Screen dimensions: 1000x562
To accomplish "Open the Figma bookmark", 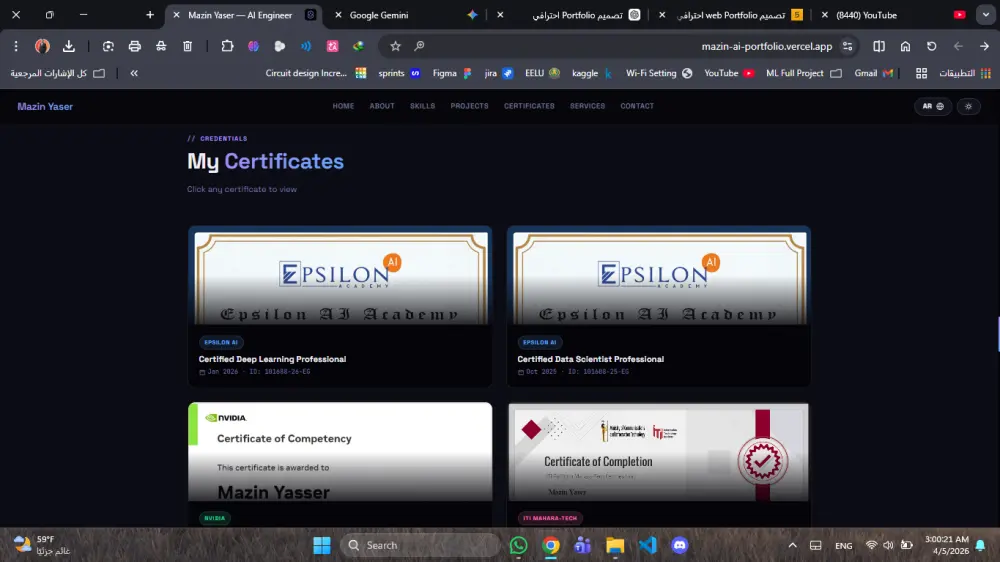I will (452, 73).
